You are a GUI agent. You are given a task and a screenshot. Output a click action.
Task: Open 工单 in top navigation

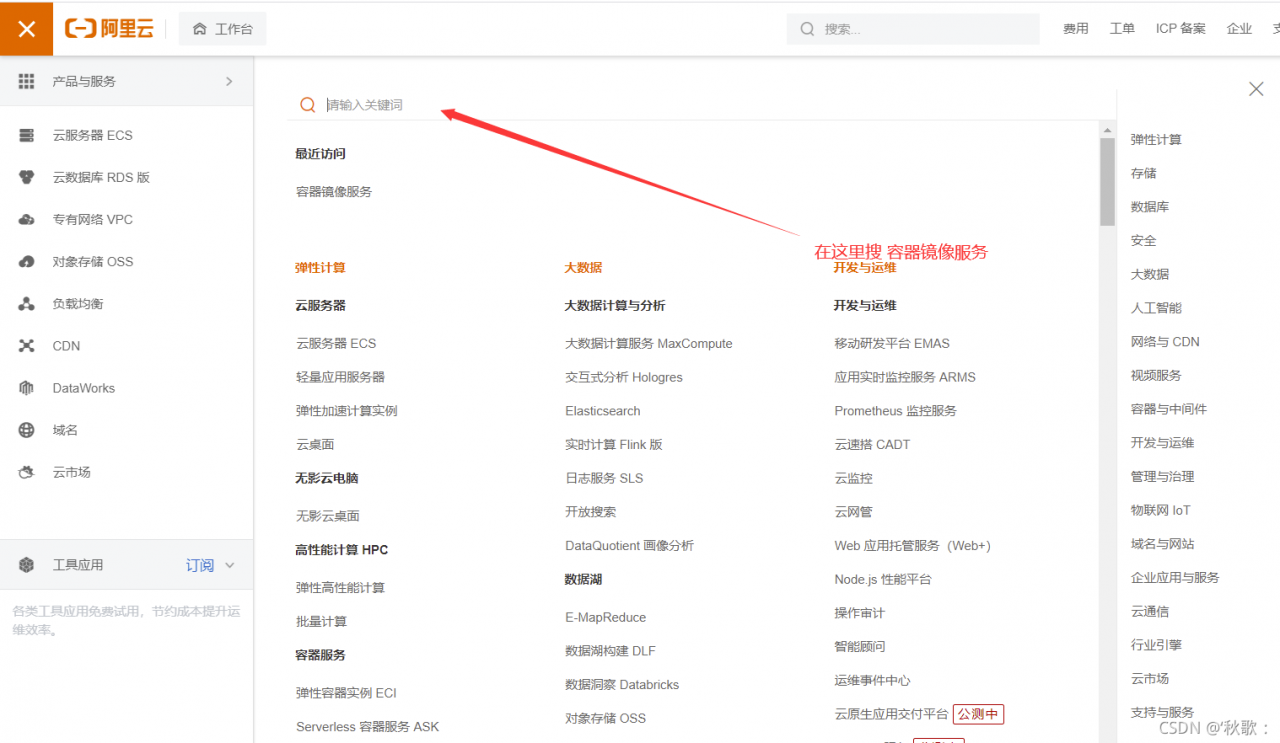coord(1122,29)
